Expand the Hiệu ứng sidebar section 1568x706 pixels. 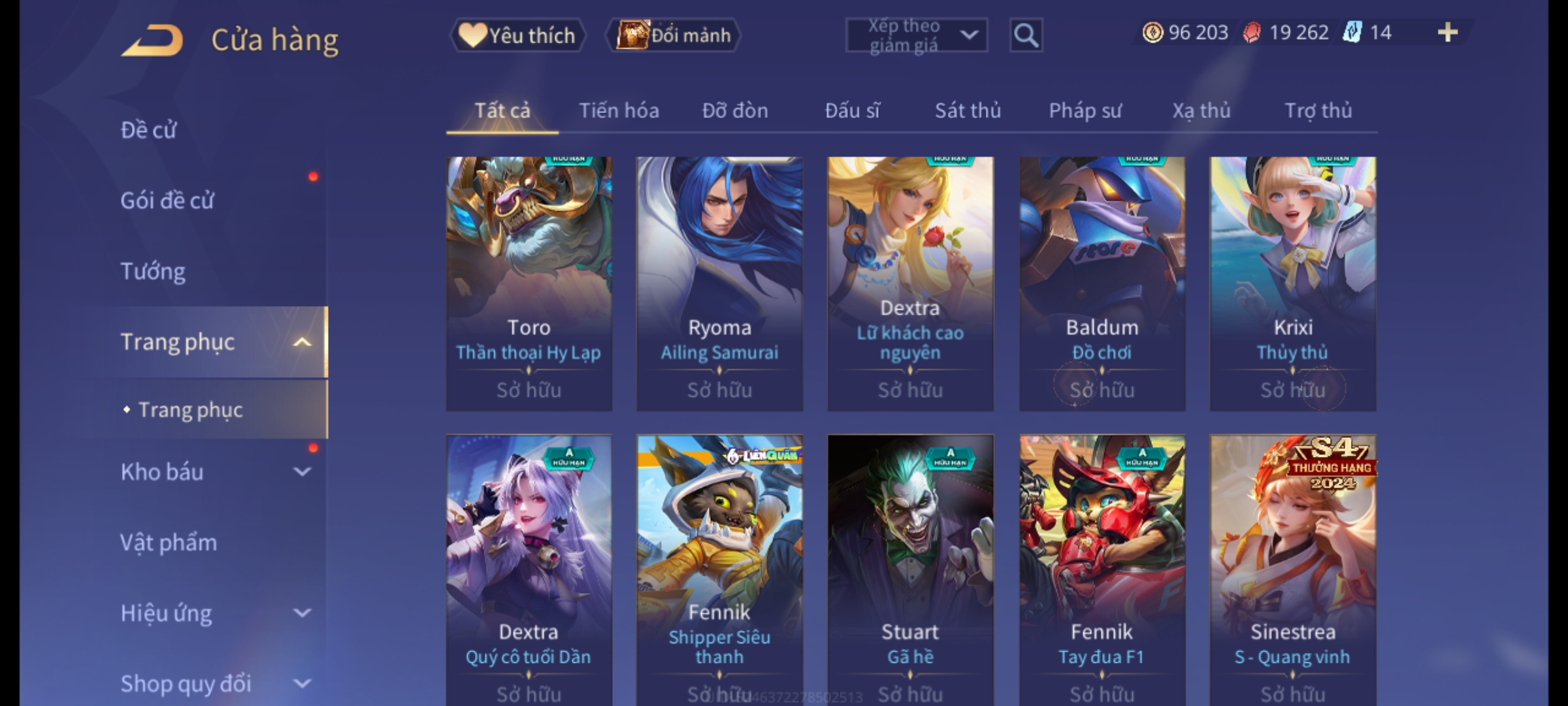302,613
